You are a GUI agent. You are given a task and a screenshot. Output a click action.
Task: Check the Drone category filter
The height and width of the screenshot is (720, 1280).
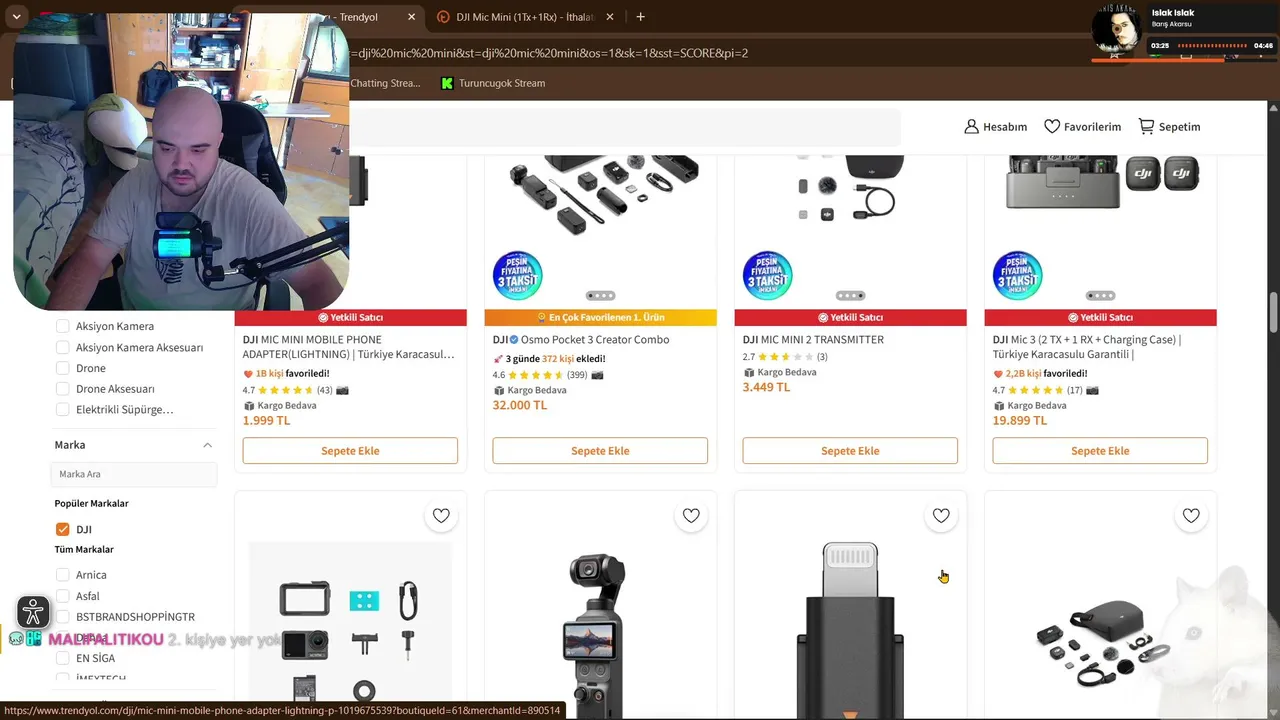click(63, 368)
